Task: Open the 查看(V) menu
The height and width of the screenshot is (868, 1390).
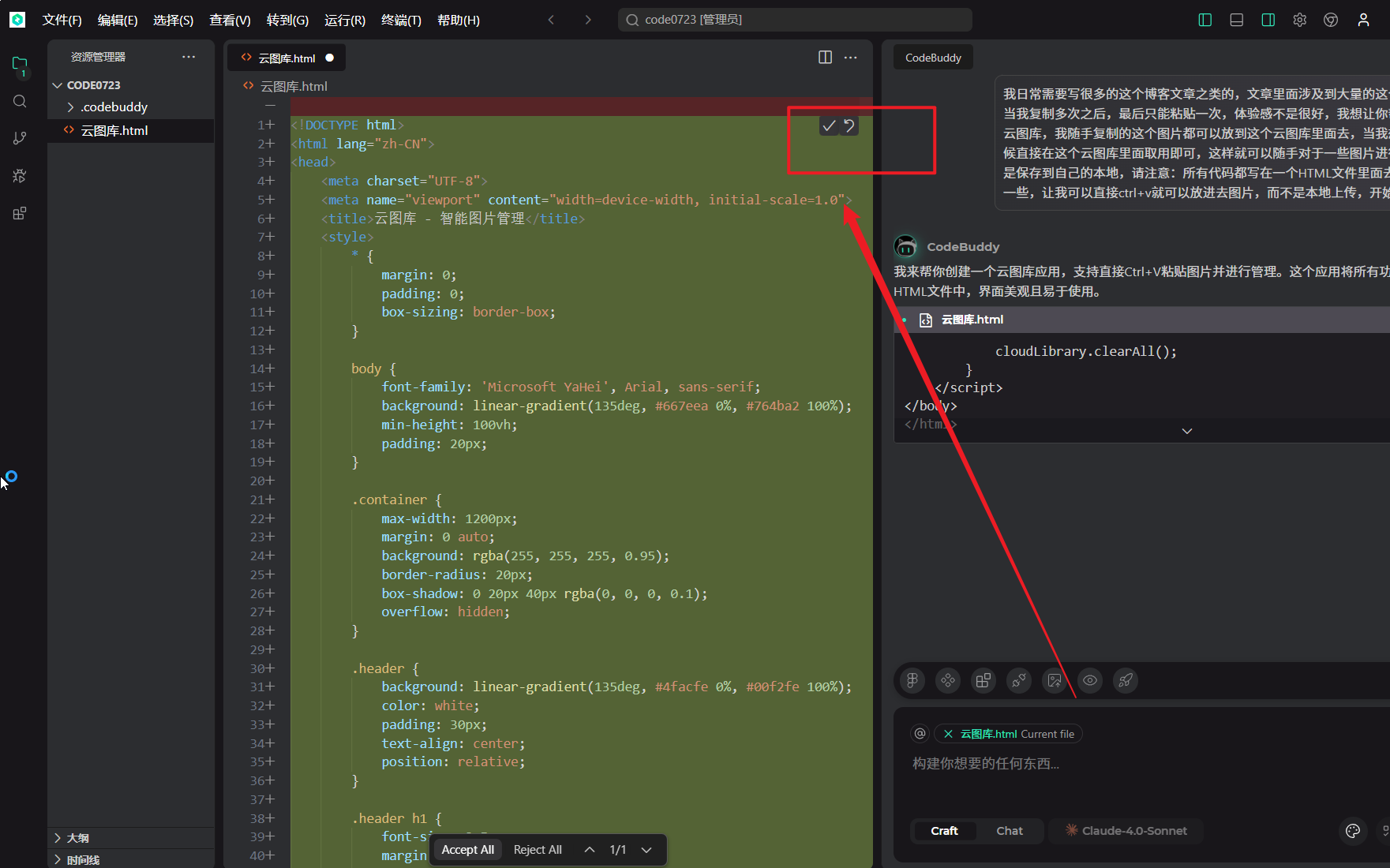Action: 230,20
